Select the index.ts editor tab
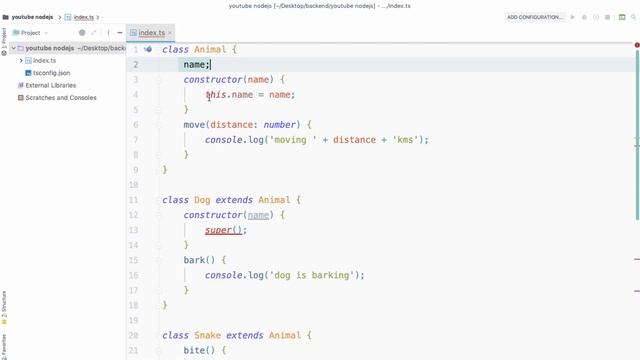 click(151, 33)
